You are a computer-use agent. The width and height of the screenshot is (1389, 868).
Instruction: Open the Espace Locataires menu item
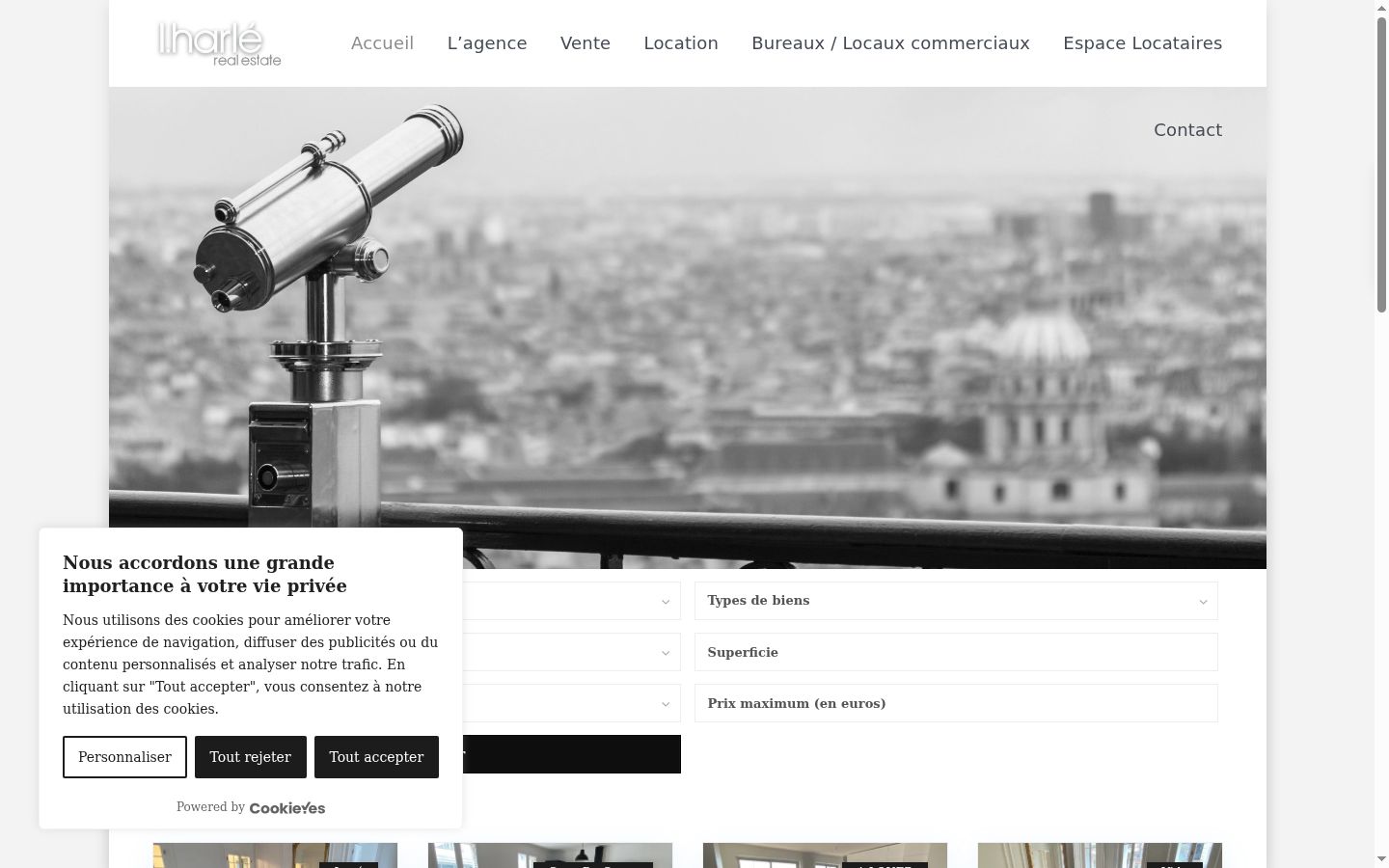pyautogui.click(x=1142, y=43)
